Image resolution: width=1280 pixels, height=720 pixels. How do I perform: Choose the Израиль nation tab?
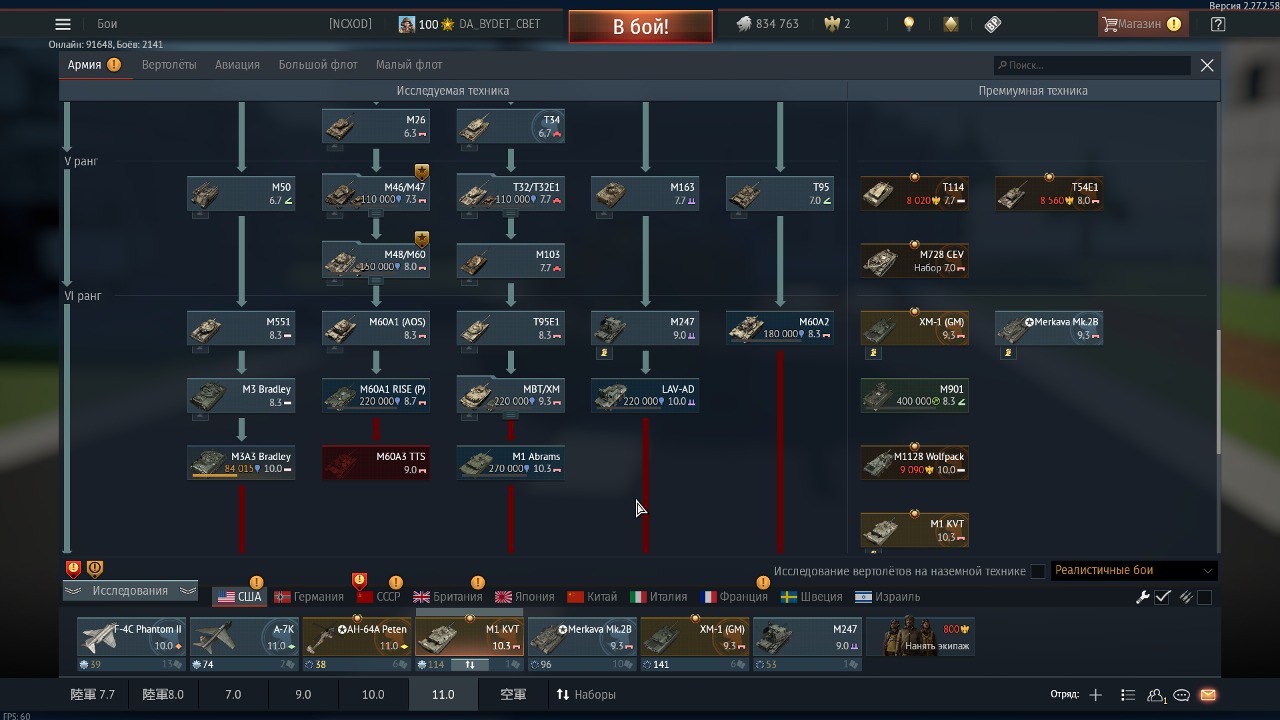887,597
